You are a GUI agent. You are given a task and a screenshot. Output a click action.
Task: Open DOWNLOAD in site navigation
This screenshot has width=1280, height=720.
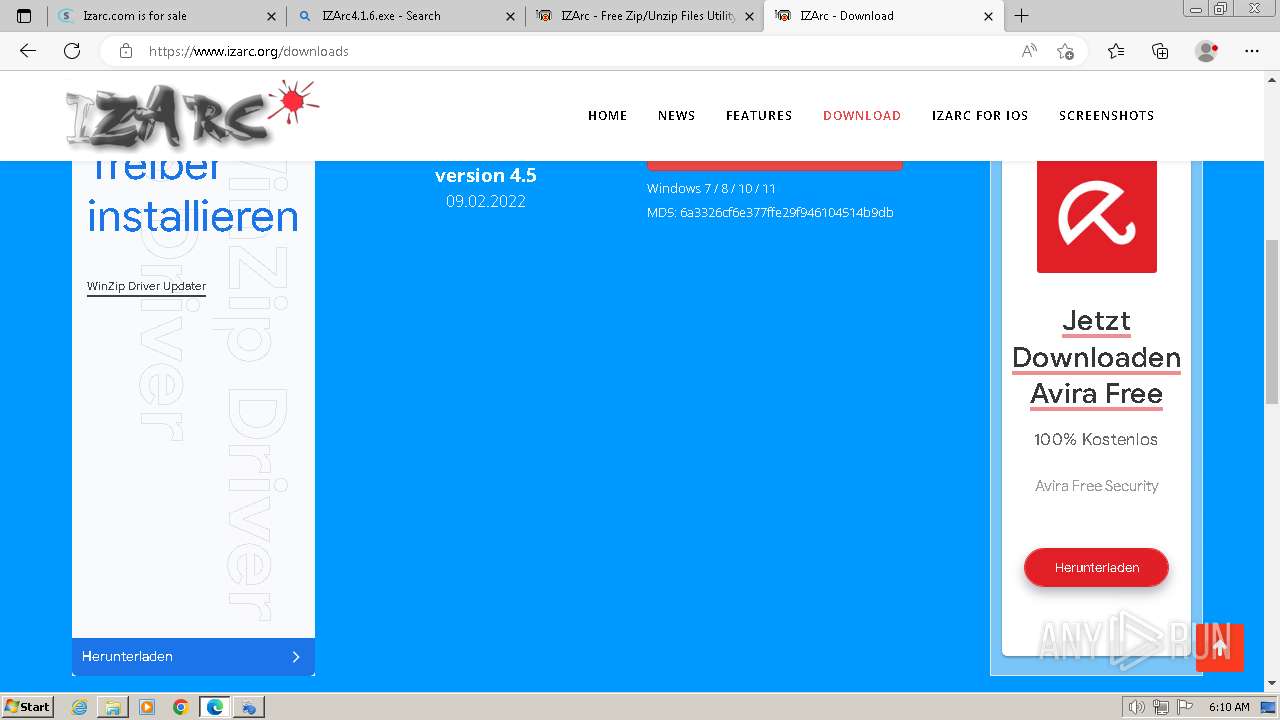coord(862,115)
